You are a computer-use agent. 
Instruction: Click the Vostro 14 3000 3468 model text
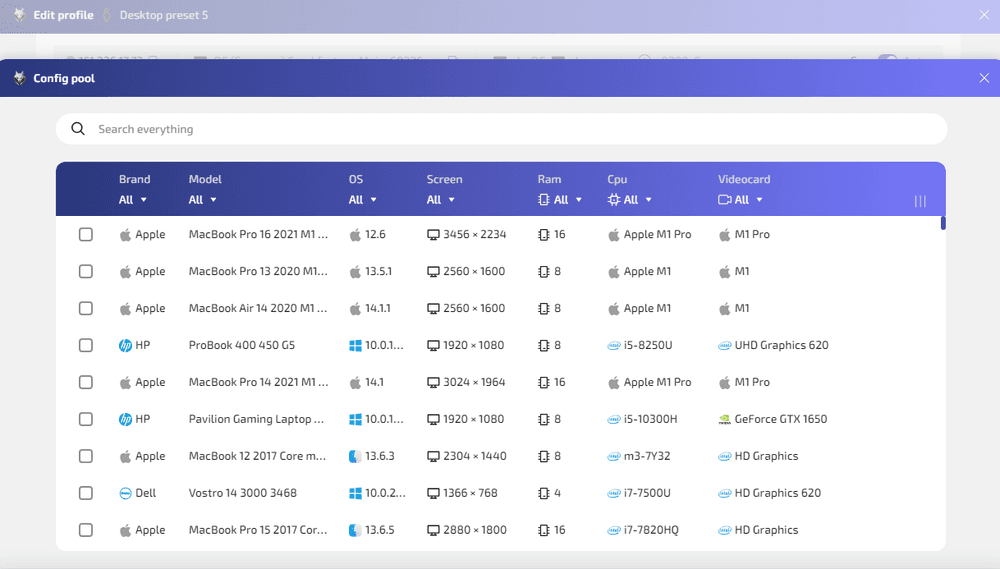[x=242, y=494]
